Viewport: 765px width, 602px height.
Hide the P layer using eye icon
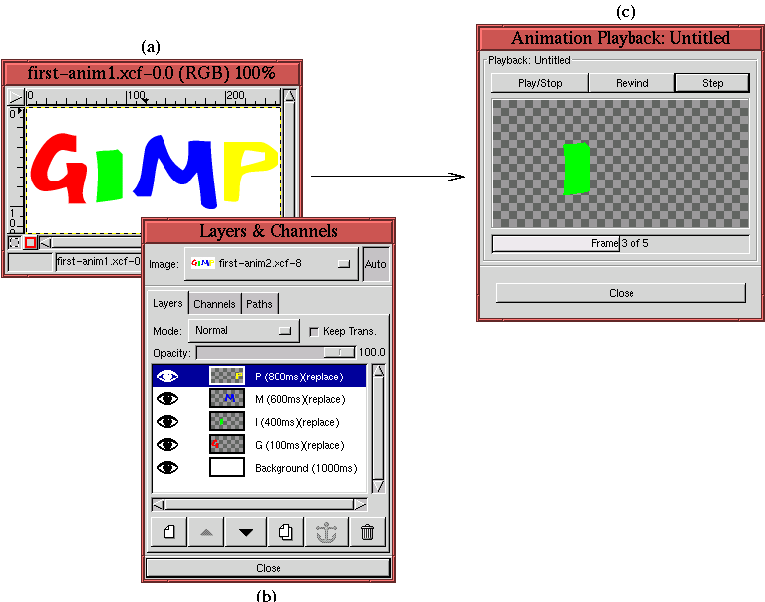[x=167, y=376]
